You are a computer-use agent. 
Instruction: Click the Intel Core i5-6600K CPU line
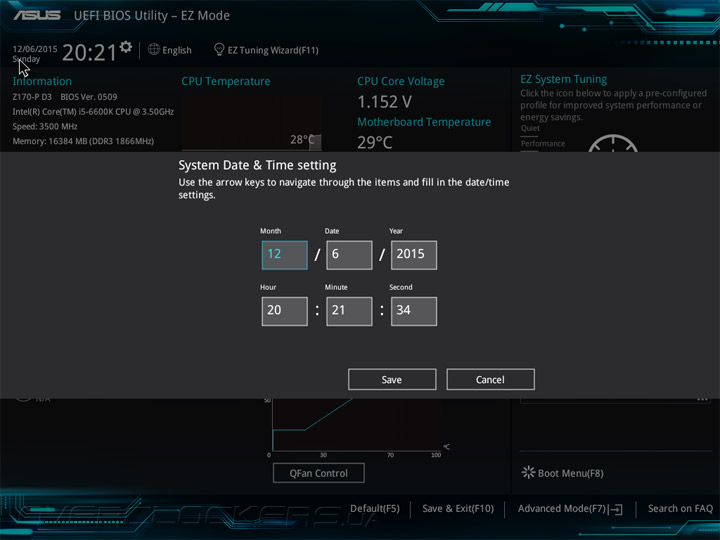coord(93,112)
